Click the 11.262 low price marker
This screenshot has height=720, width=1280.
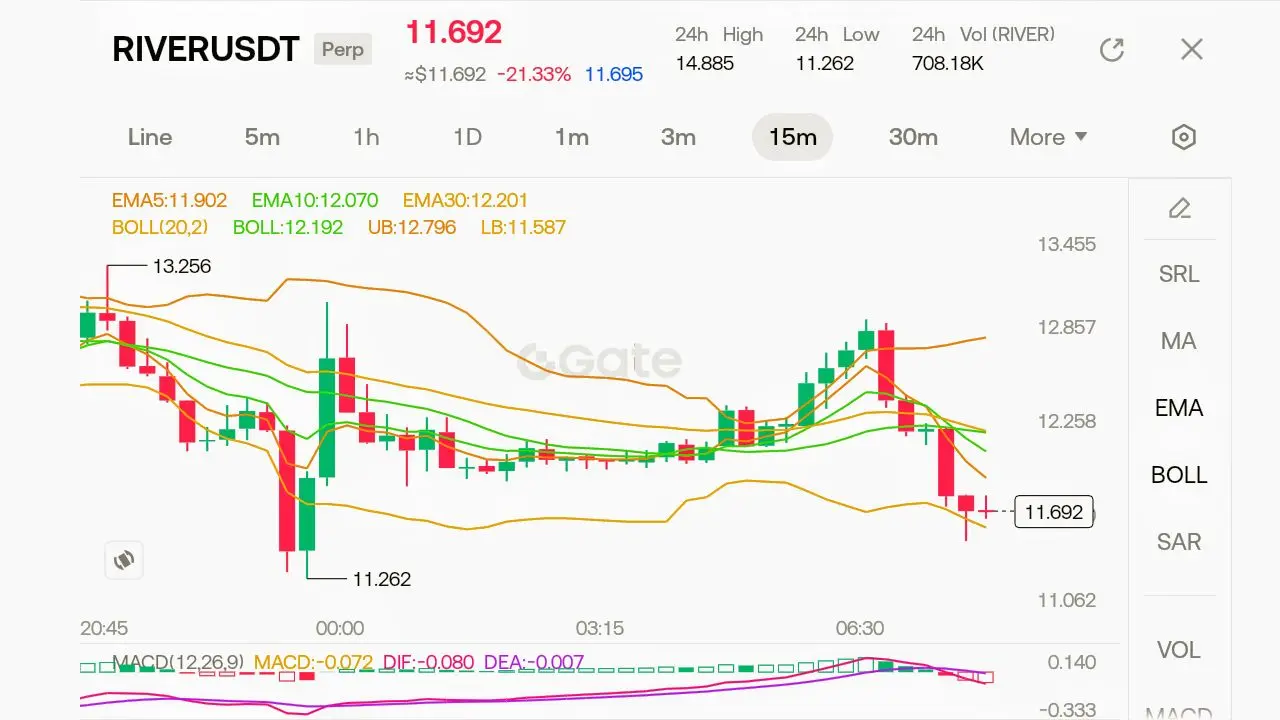click(382, 579)
